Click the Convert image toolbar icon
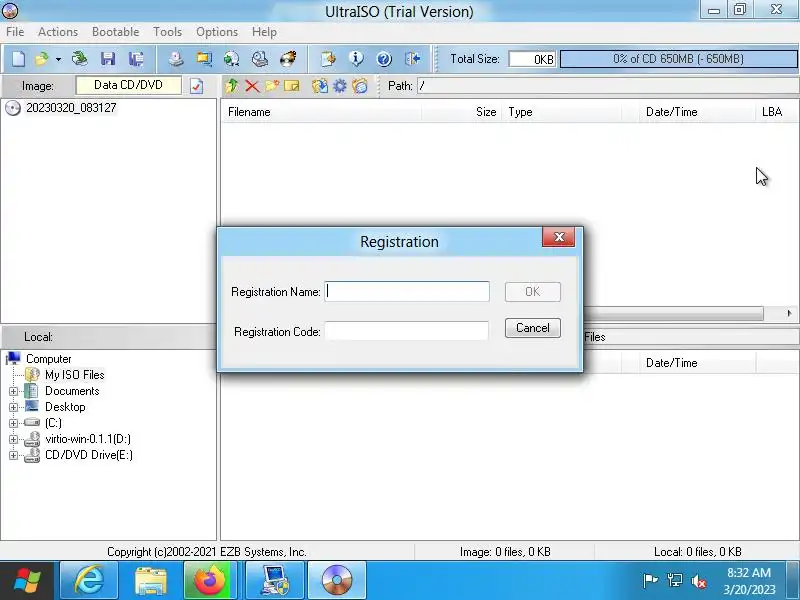Image resolution: width=800 pixels, height=600 pixels. (204, 59)
